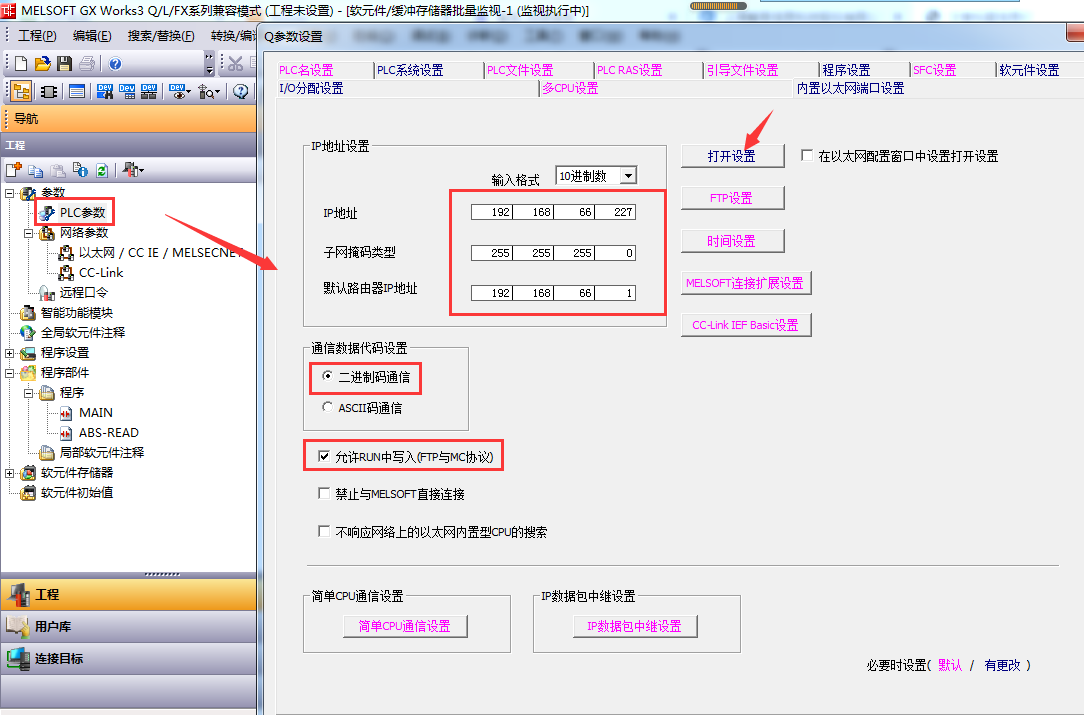
Task: Click the IP数据包中继设置 button
Action: click(635, 626)
